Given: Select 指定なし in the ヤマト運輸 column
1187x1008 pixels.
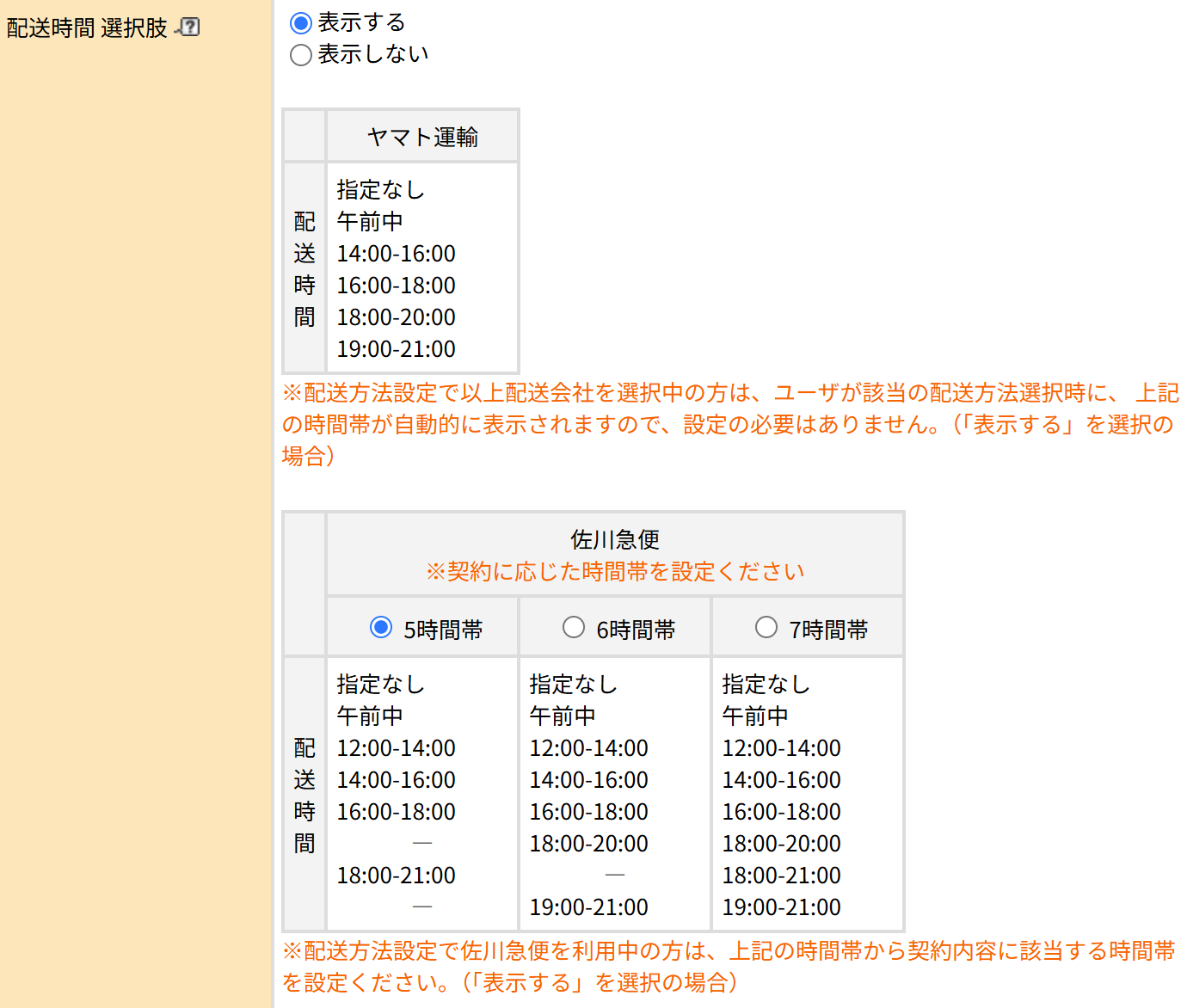Looking at the screenshot, I should (x=381, y=189).
